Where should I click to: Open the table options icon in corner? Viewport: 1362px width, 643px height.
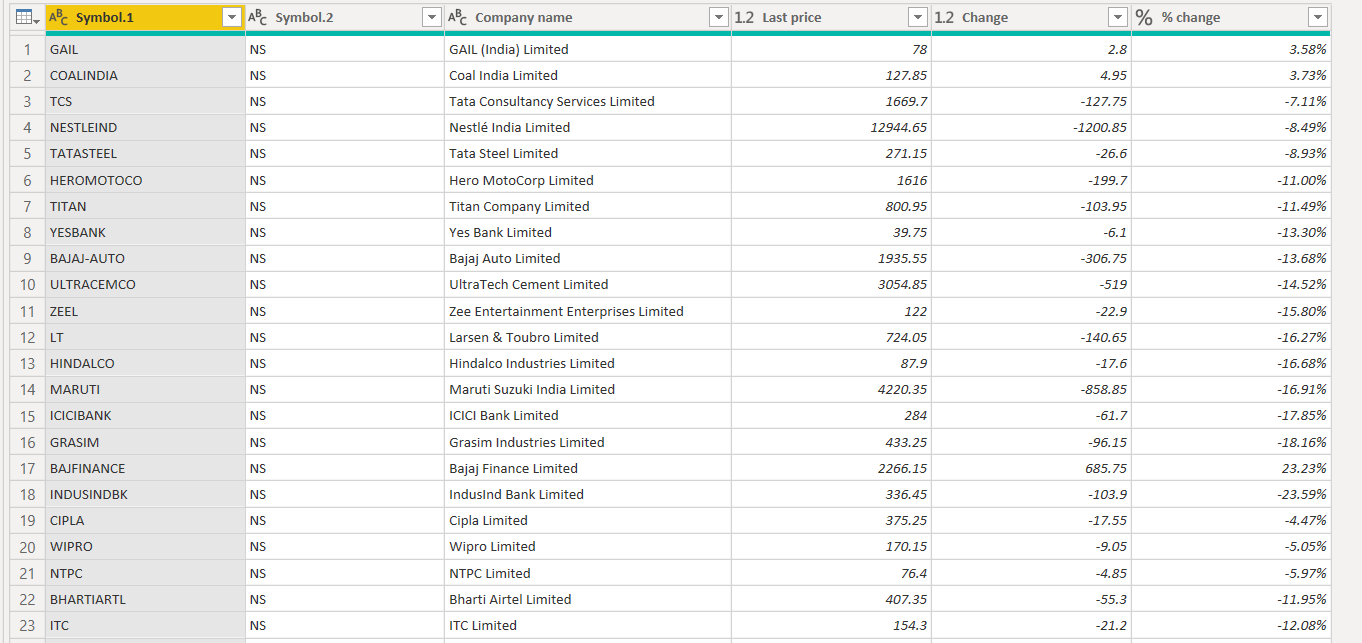coord(27,18)
